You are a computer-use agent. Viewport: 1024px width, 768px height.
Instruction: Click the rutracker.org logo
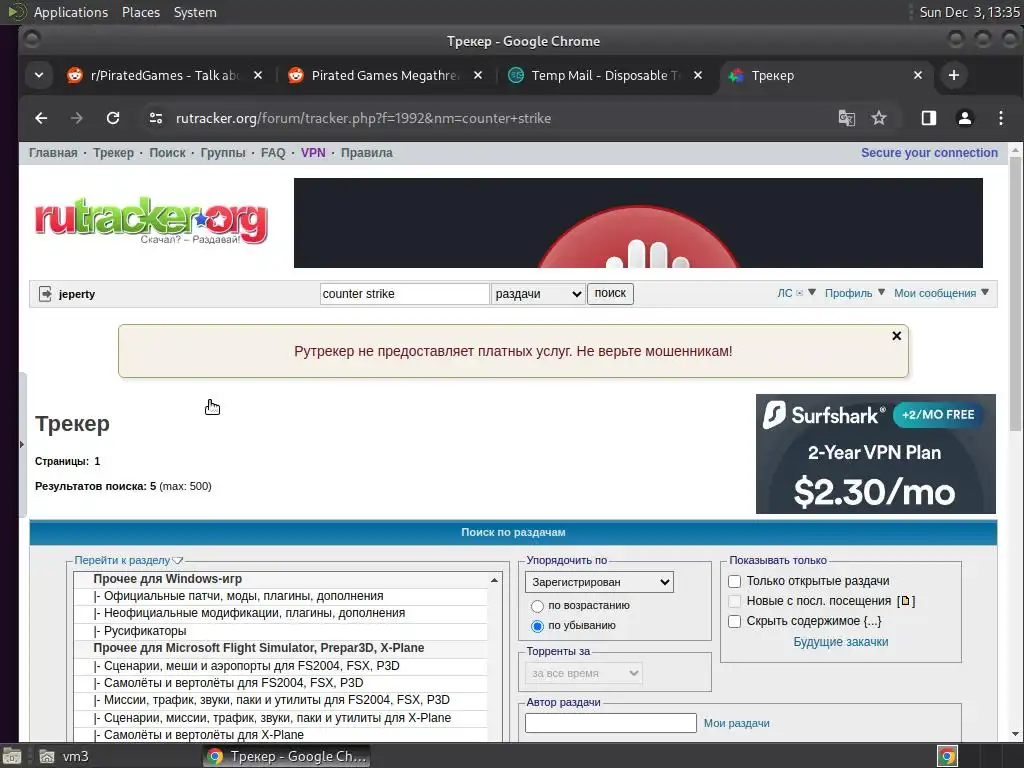(151, 220)
